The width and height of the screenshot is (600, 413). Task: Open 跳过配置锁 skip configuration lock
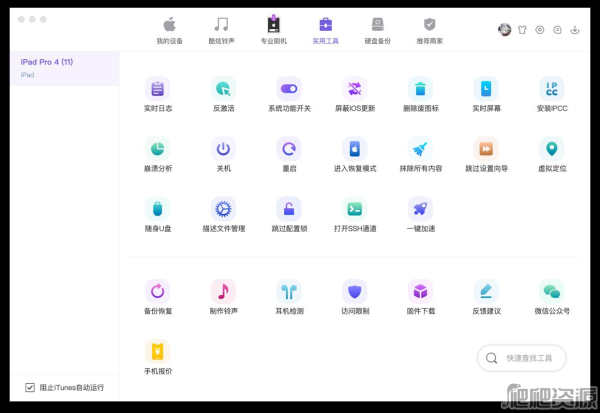pos(289,209)
